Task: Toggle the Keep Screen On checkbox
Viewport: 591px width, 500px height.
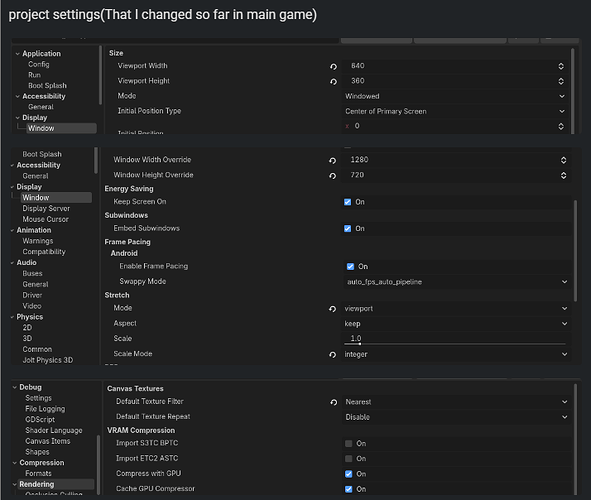Action: 348,202
